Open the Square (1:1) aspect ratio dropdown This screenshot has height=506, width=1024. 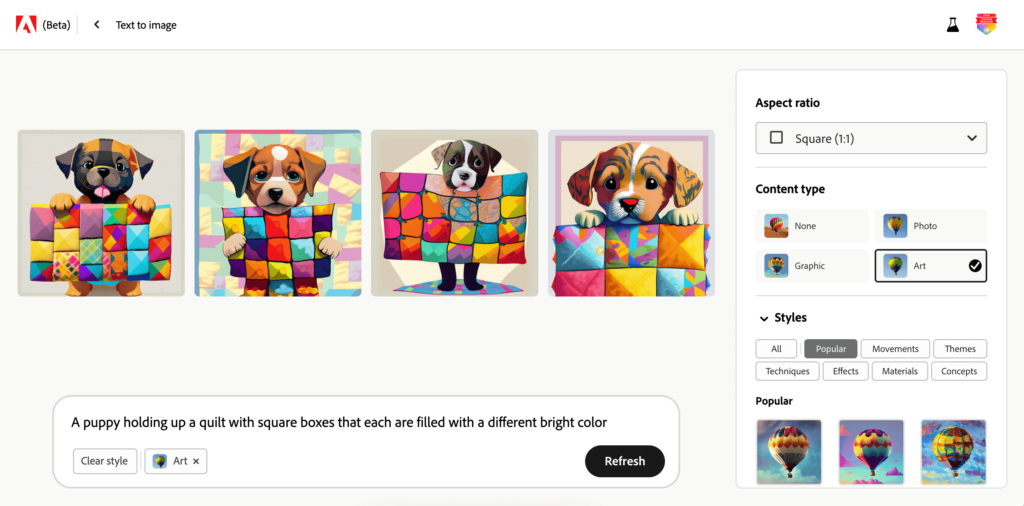[x=871, y=138]
